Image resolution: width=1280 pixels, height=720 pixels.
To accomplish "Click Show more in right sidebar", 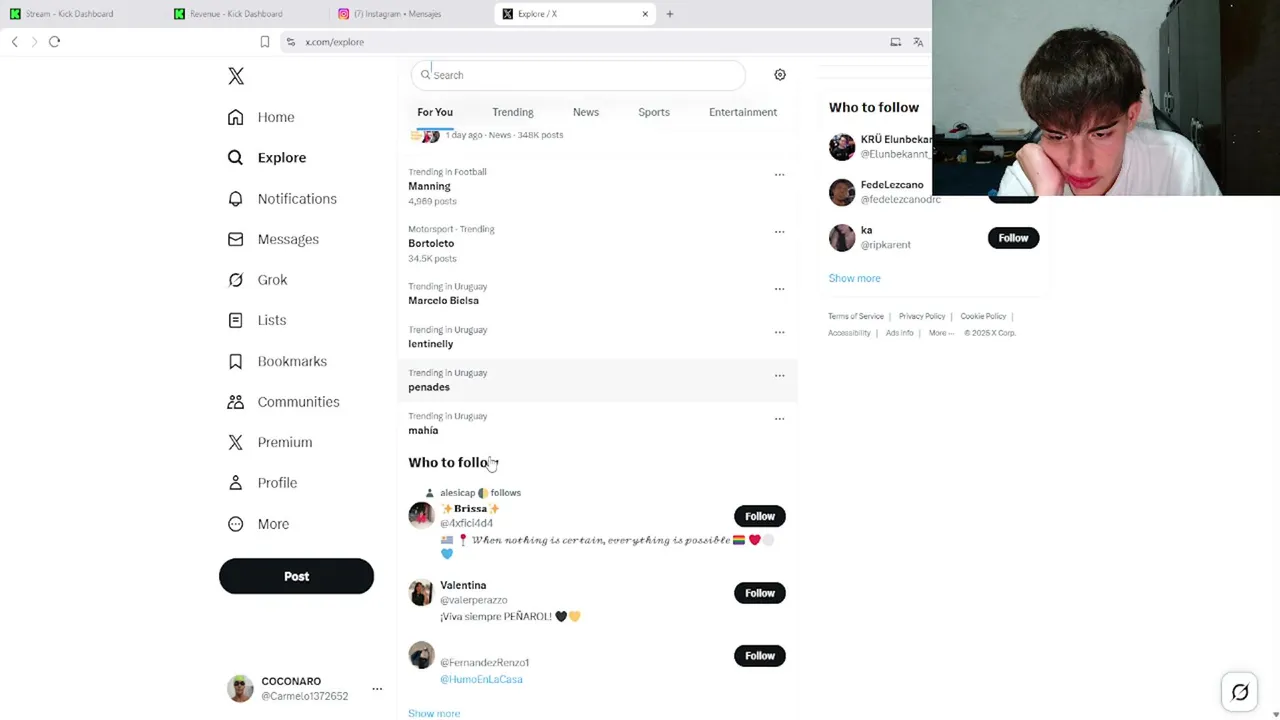I will [854, 278].
